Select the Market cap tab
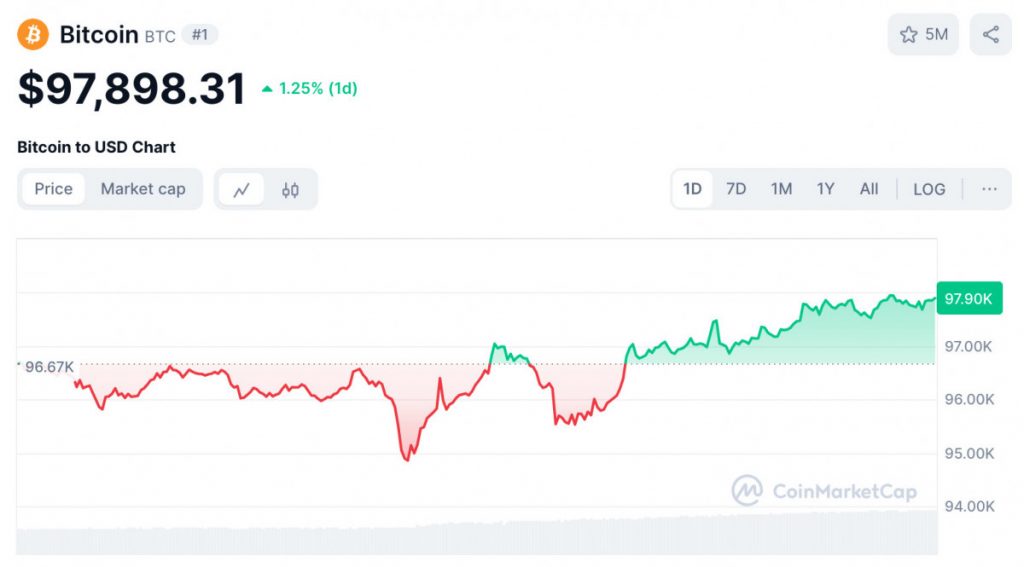Viewport: 1024px width, 567px height. [x=143, y=189]
